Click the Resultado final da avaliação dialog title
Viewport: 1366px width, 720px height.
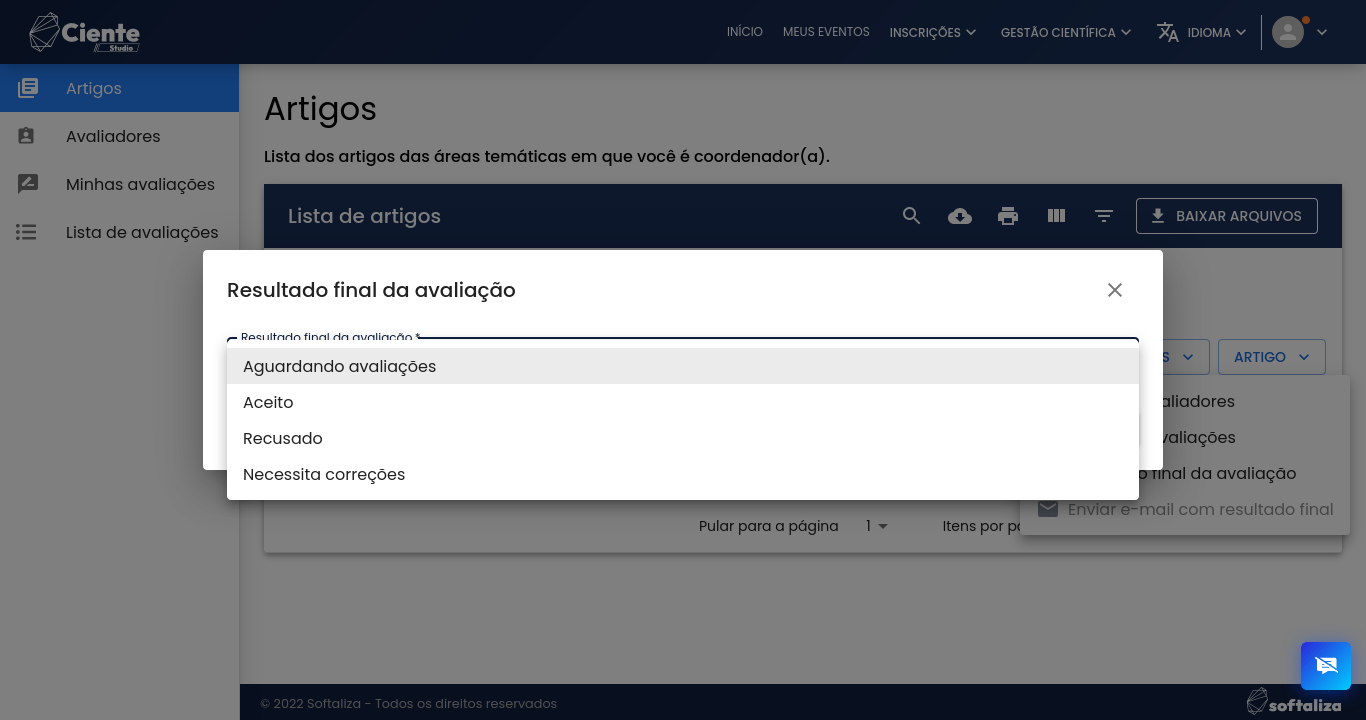click(x=371, y=290)
